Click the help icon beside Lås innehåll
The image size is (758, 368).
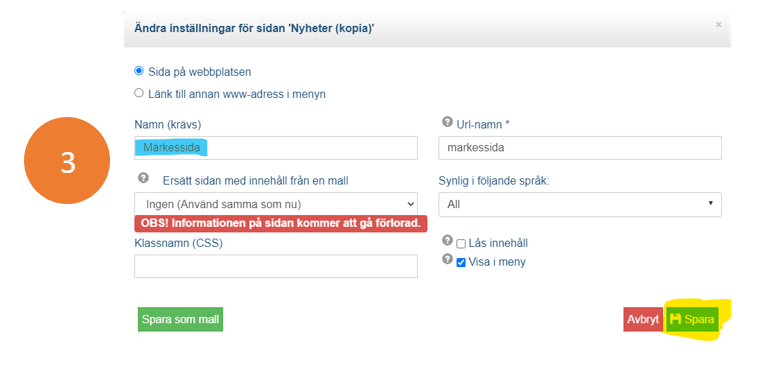click(447, 240)
